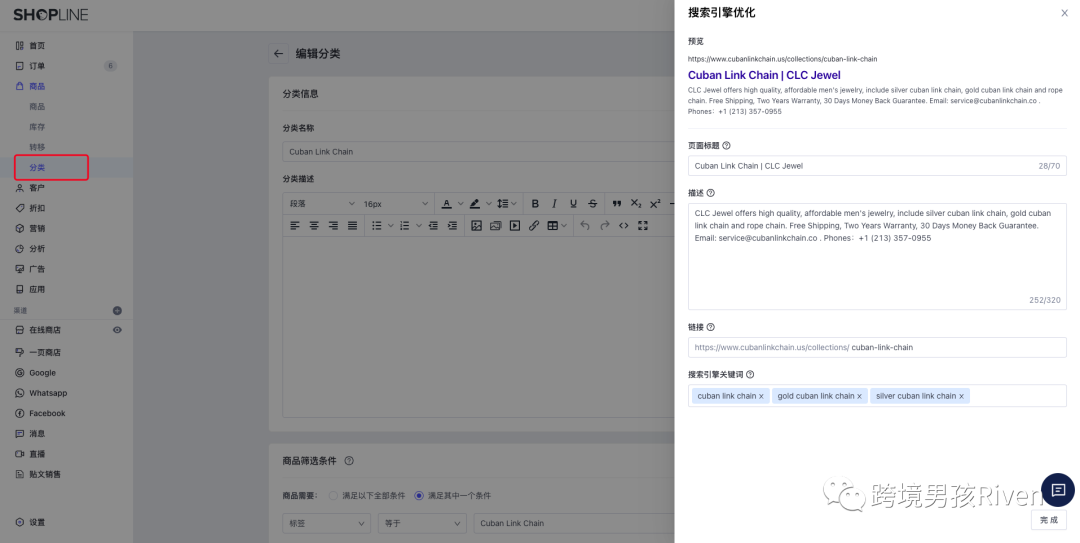Redo the last editor change

pyautogui.click(x=605, y=225)
